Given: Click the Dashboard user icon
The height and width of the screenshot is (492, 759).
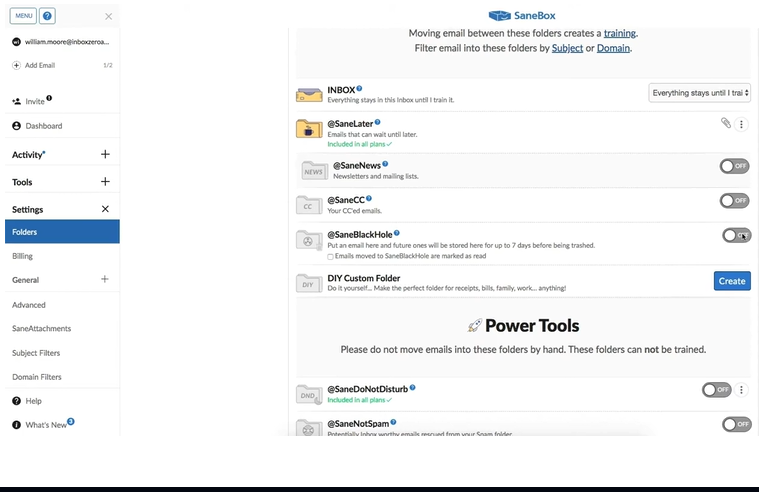Looking at the screenshot, I should tap(16, 126).
